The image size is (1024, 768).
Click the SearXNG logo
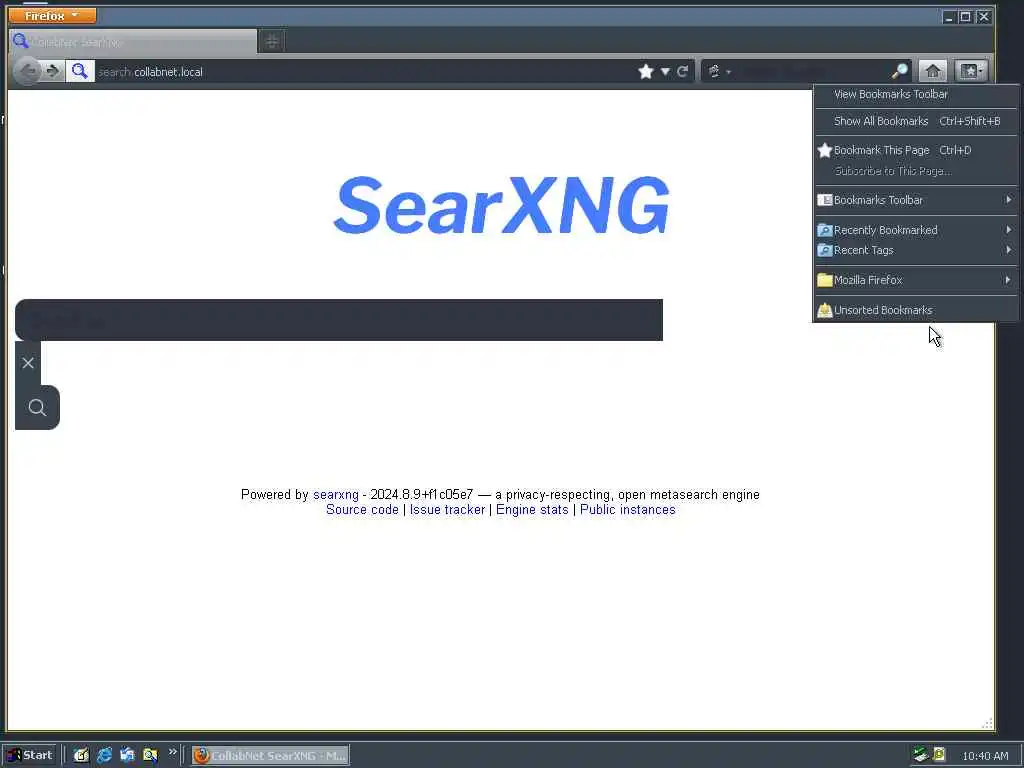point(502,205)
